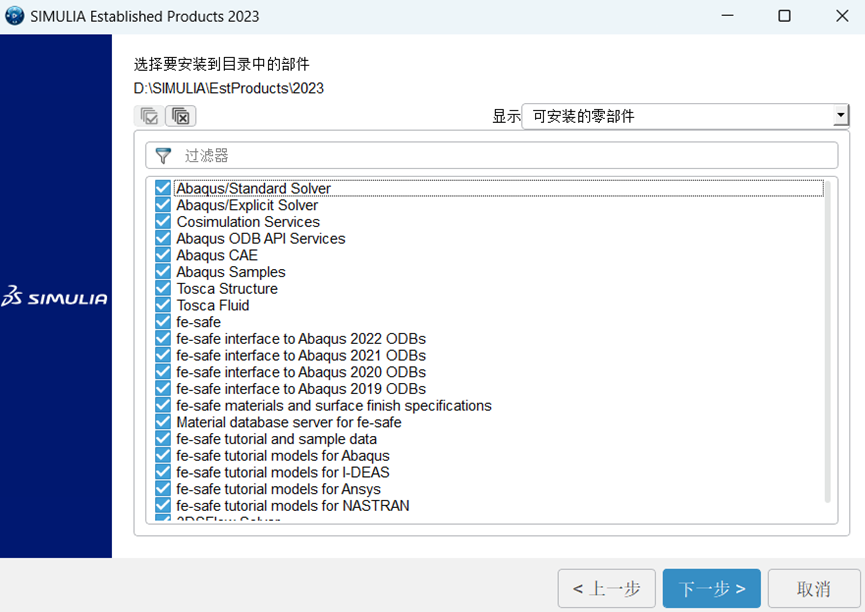The height and width of the screenshot is (612, 865).
Task: Click the 取消 button
Action: [813, 588]
